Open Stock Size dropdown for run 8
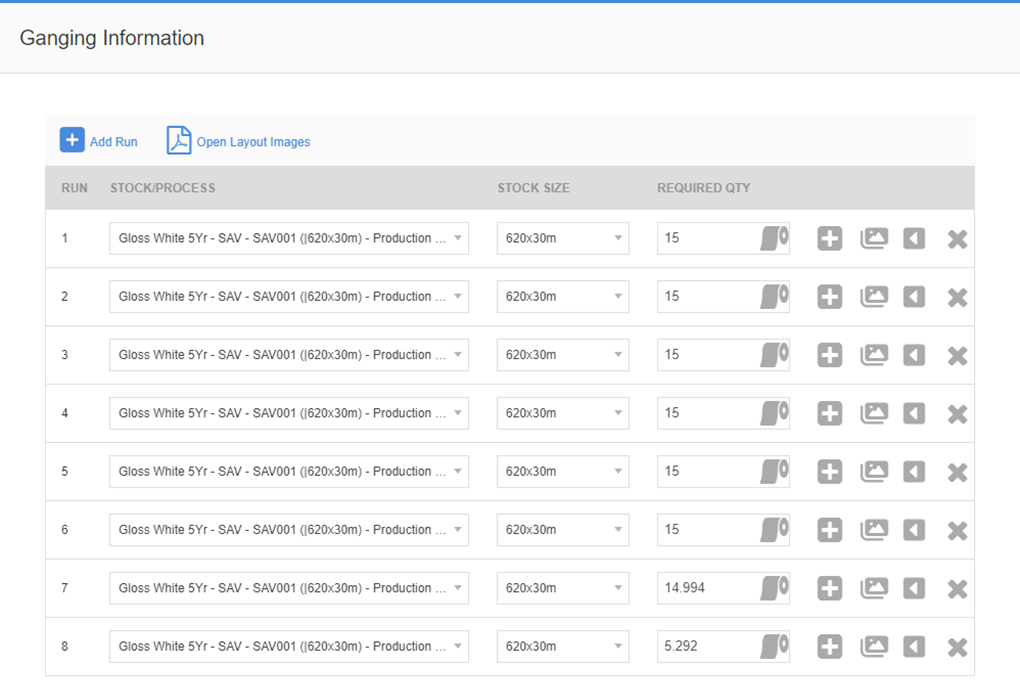1020x691 pixels. pos(563,646)
